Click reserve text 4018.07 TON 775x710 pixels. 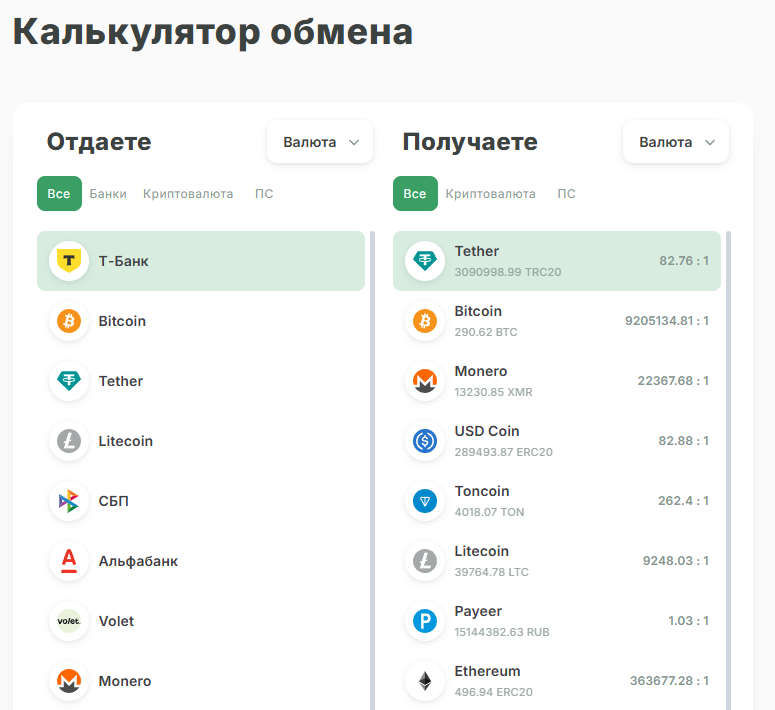click(489, 512)
